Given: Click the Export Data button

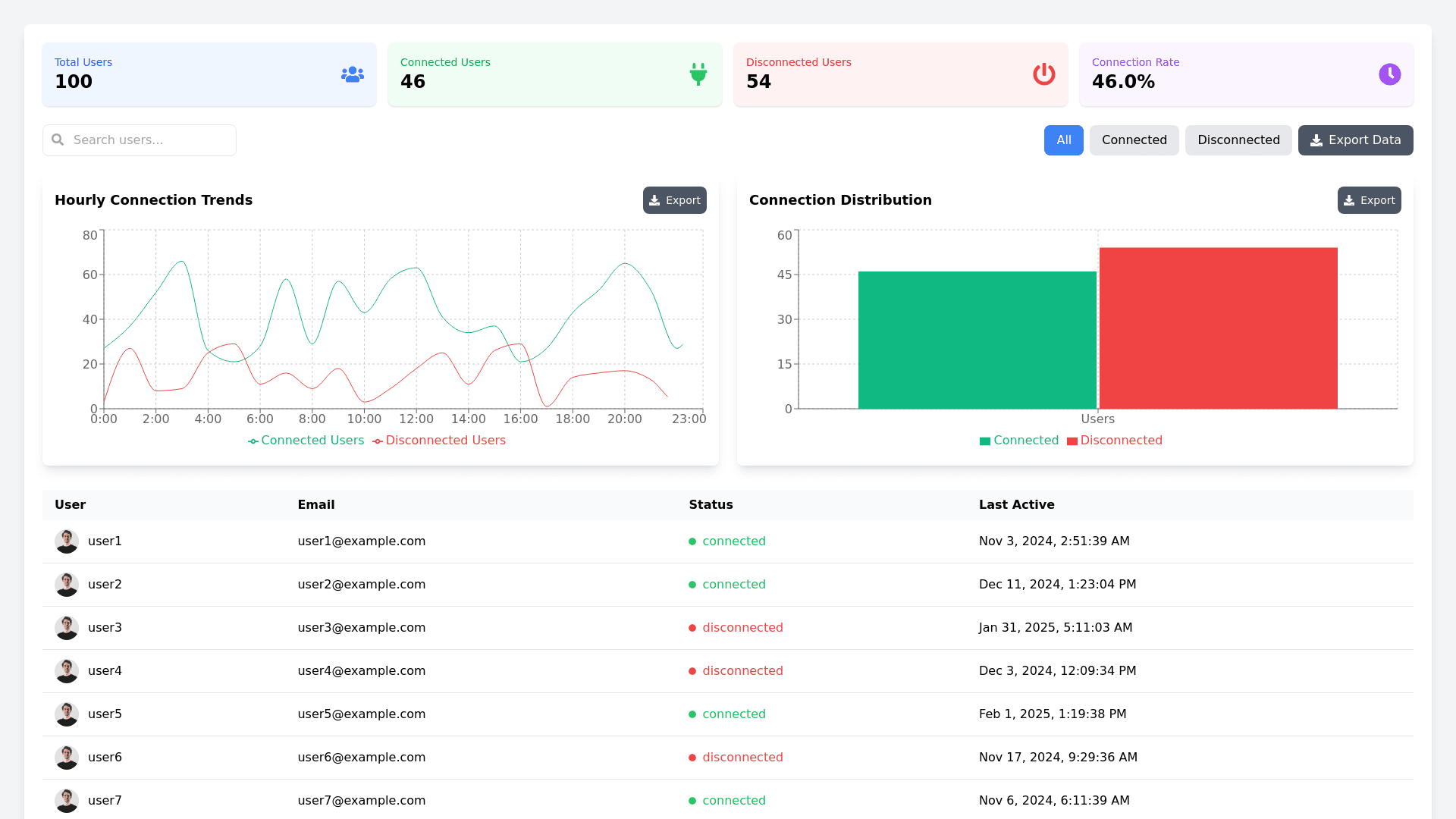Looking at the screenshot, I should (x=1355, y=140).
